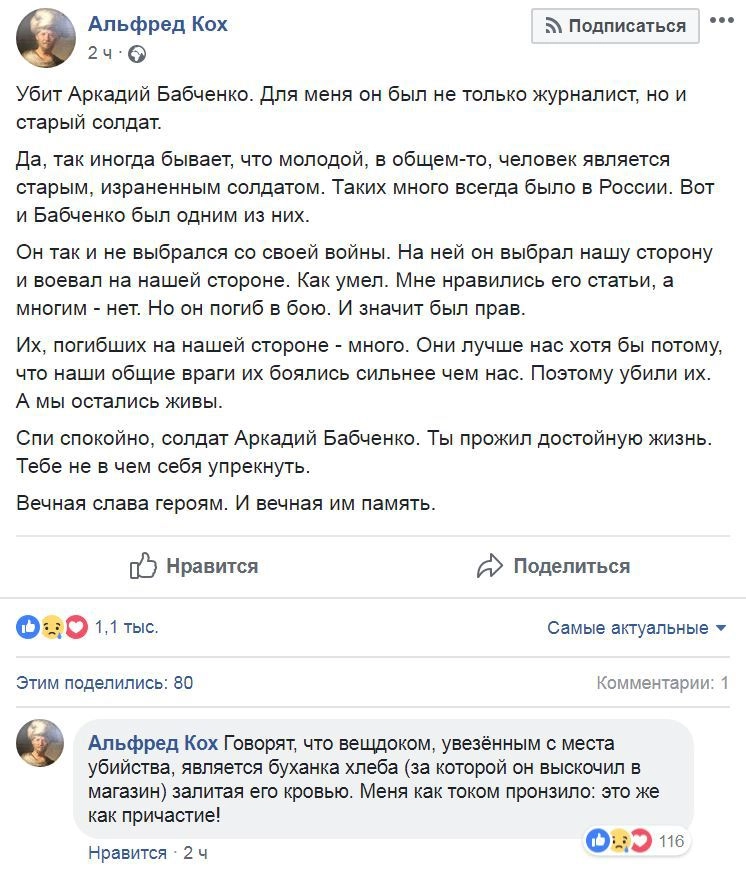746x878 pixels.
Task: Click the globe public privacy icon
Action: coord(137,53)
